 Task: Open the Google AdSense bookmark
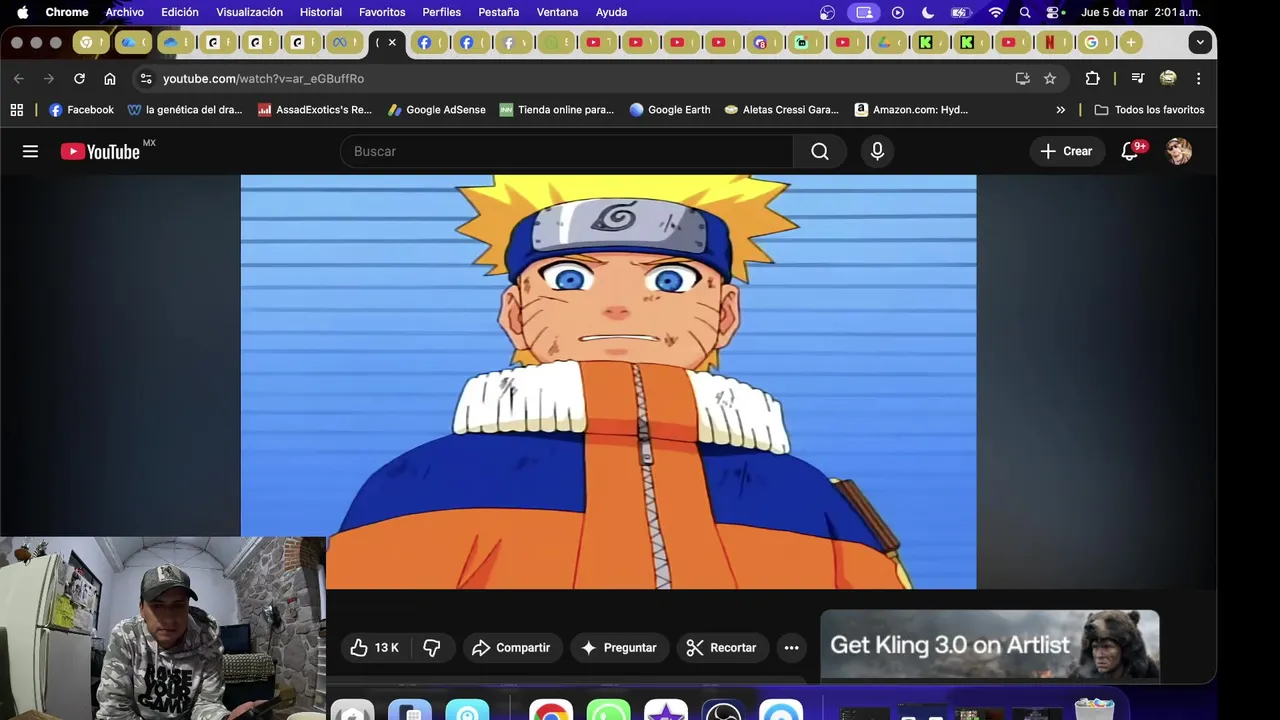pyautogui.click(x=437, y=110)
